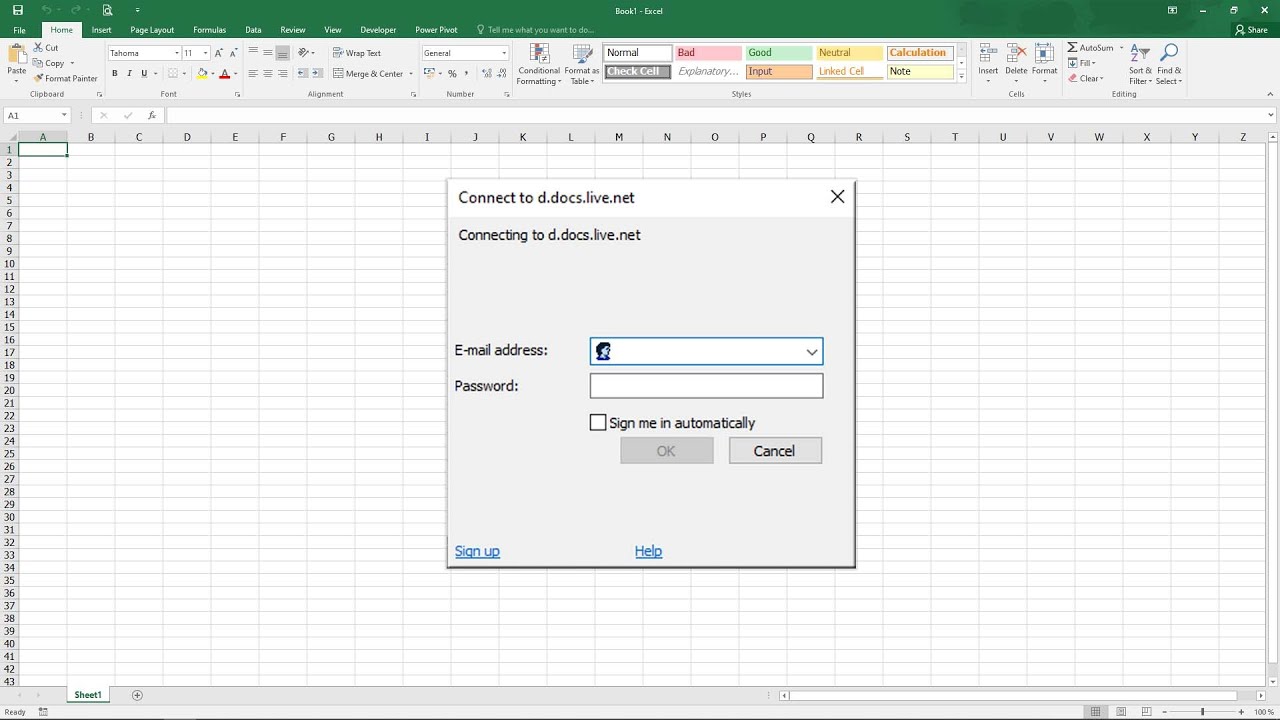1280x720 pixels.
Task: Check Sign me in automatically
Action: (598, 423)
